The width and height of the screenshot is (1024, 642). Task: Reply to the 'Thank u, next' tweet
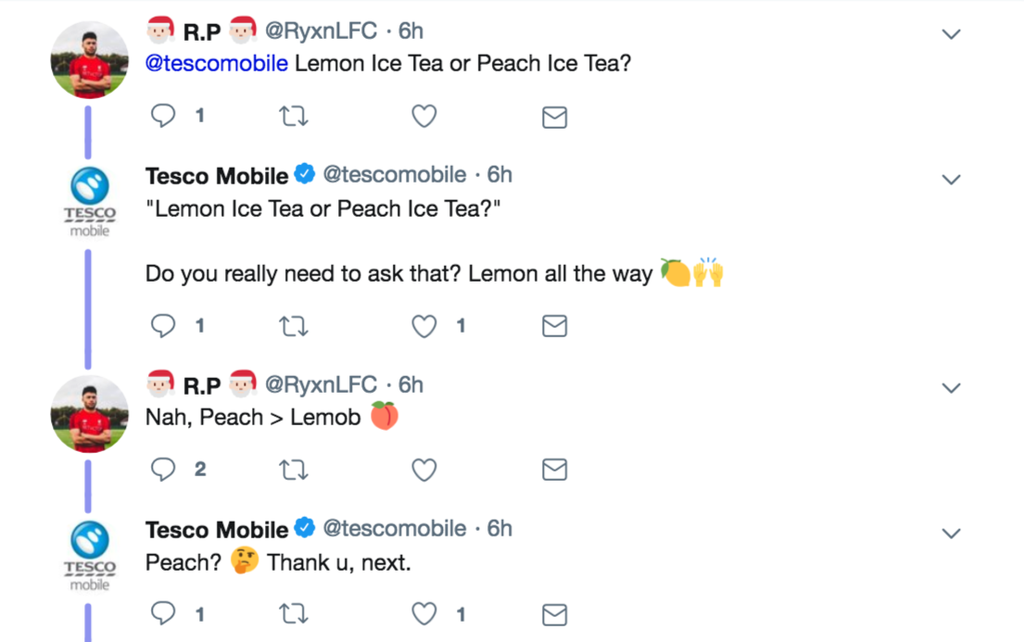(x=163, y=613)
